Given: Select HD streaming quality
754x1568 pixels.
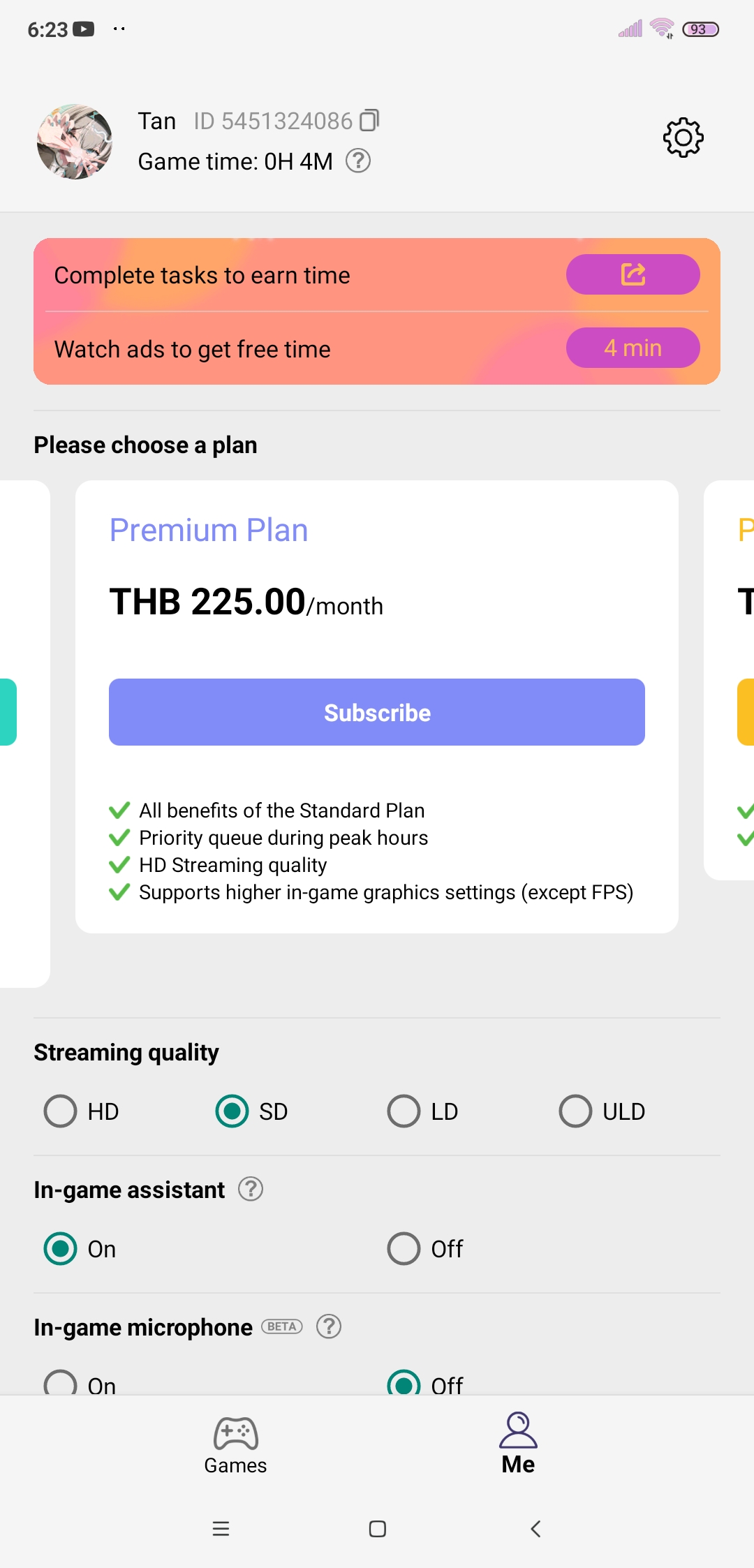Looking at the screenshot, I should pyautogui.click(x=81, y=1111).
